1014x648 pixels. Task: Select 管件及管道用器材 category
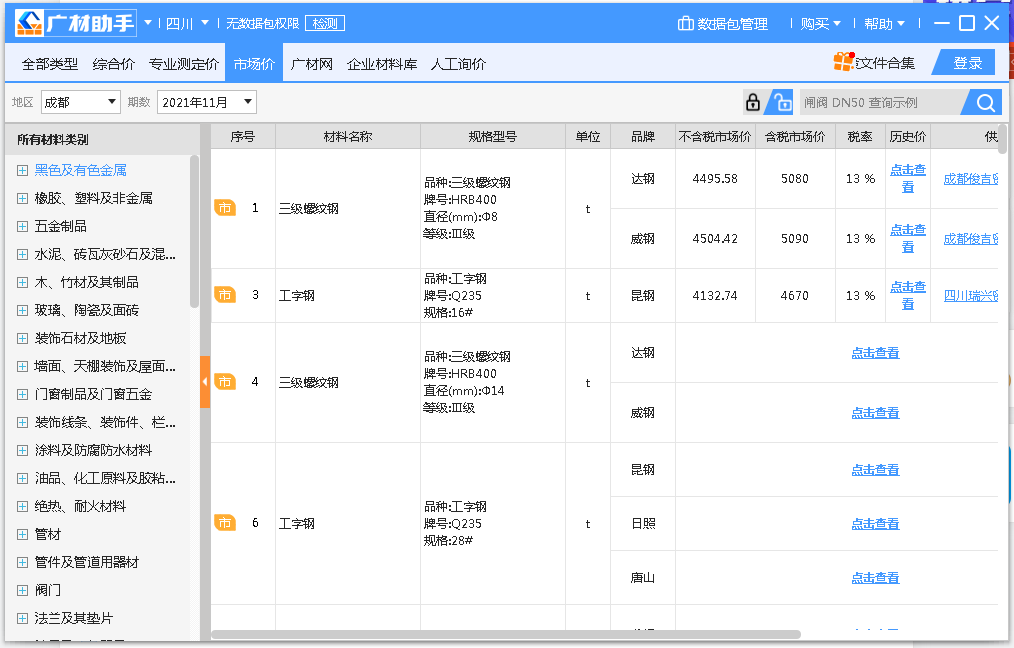(87, 563)
